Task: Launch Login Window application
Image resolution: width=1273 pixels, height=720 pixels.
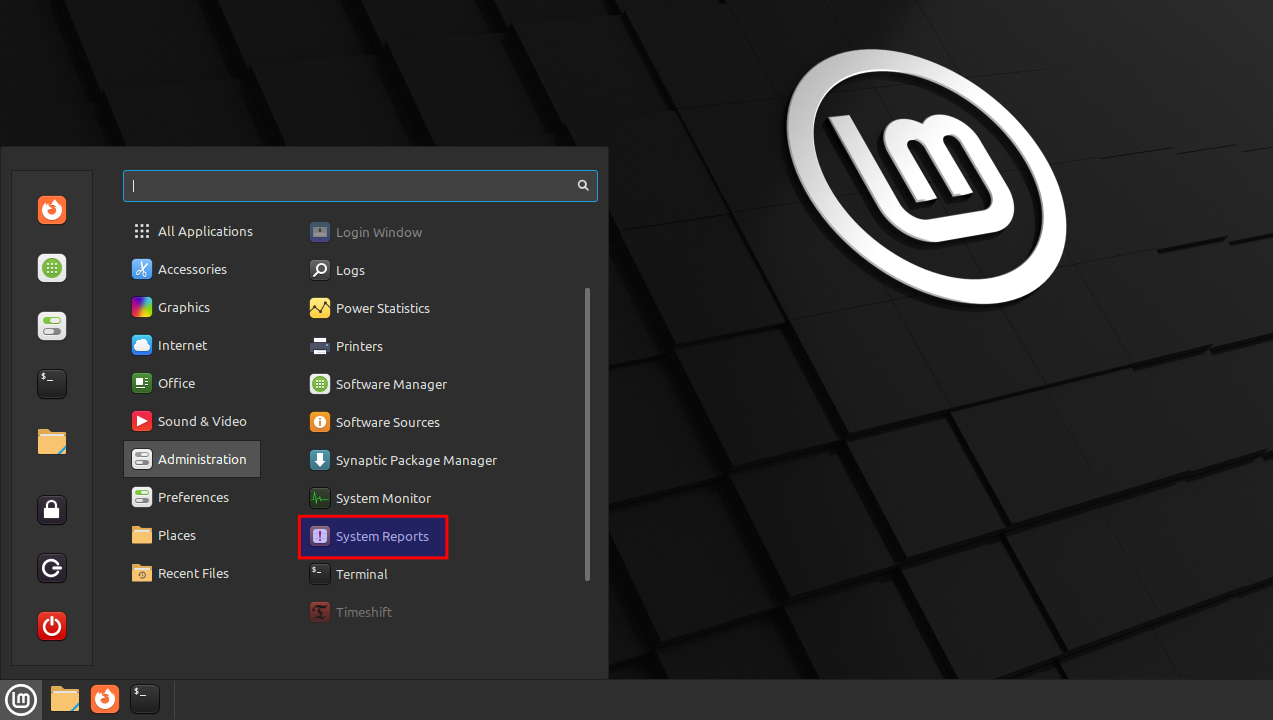Action: pyautogui.click(x=366, y=232)
